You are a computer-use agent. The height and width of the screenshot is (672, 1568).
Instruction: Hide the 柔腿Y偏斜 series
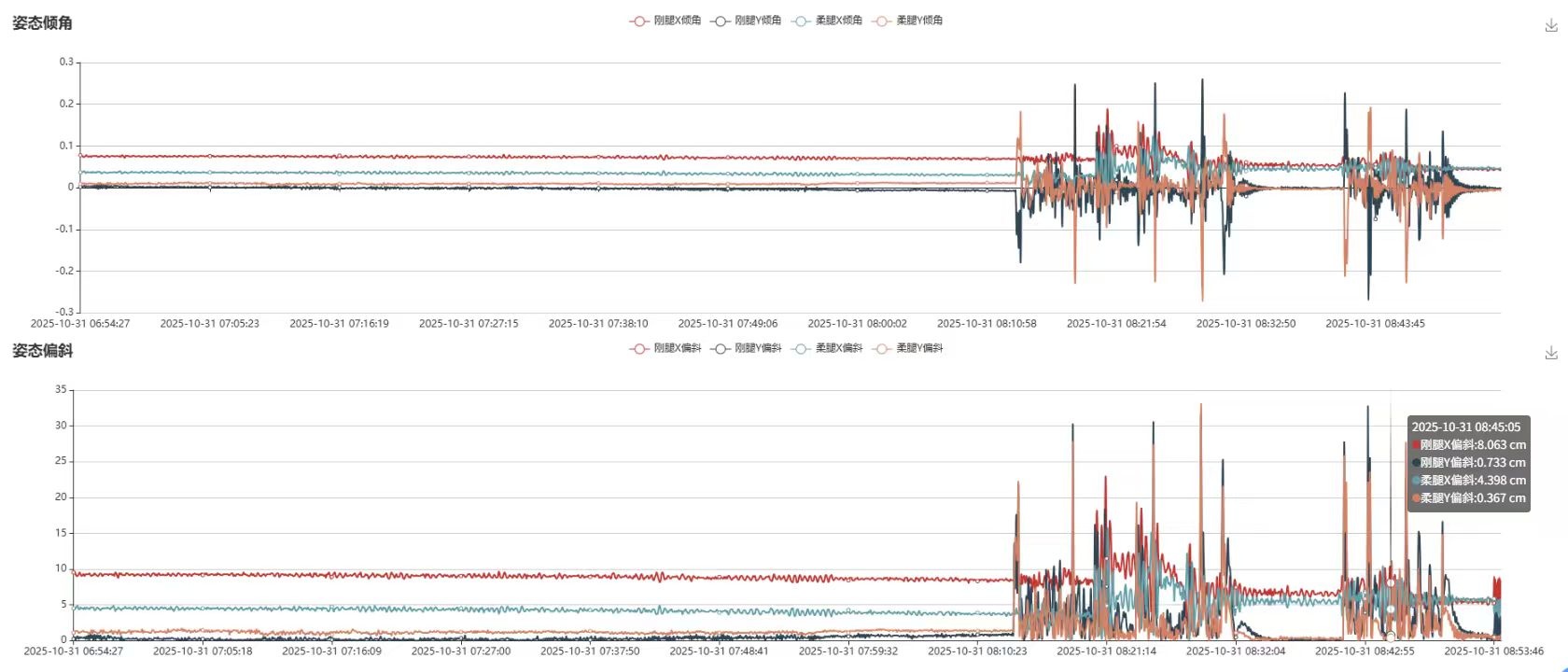click(x=908, y=348)
